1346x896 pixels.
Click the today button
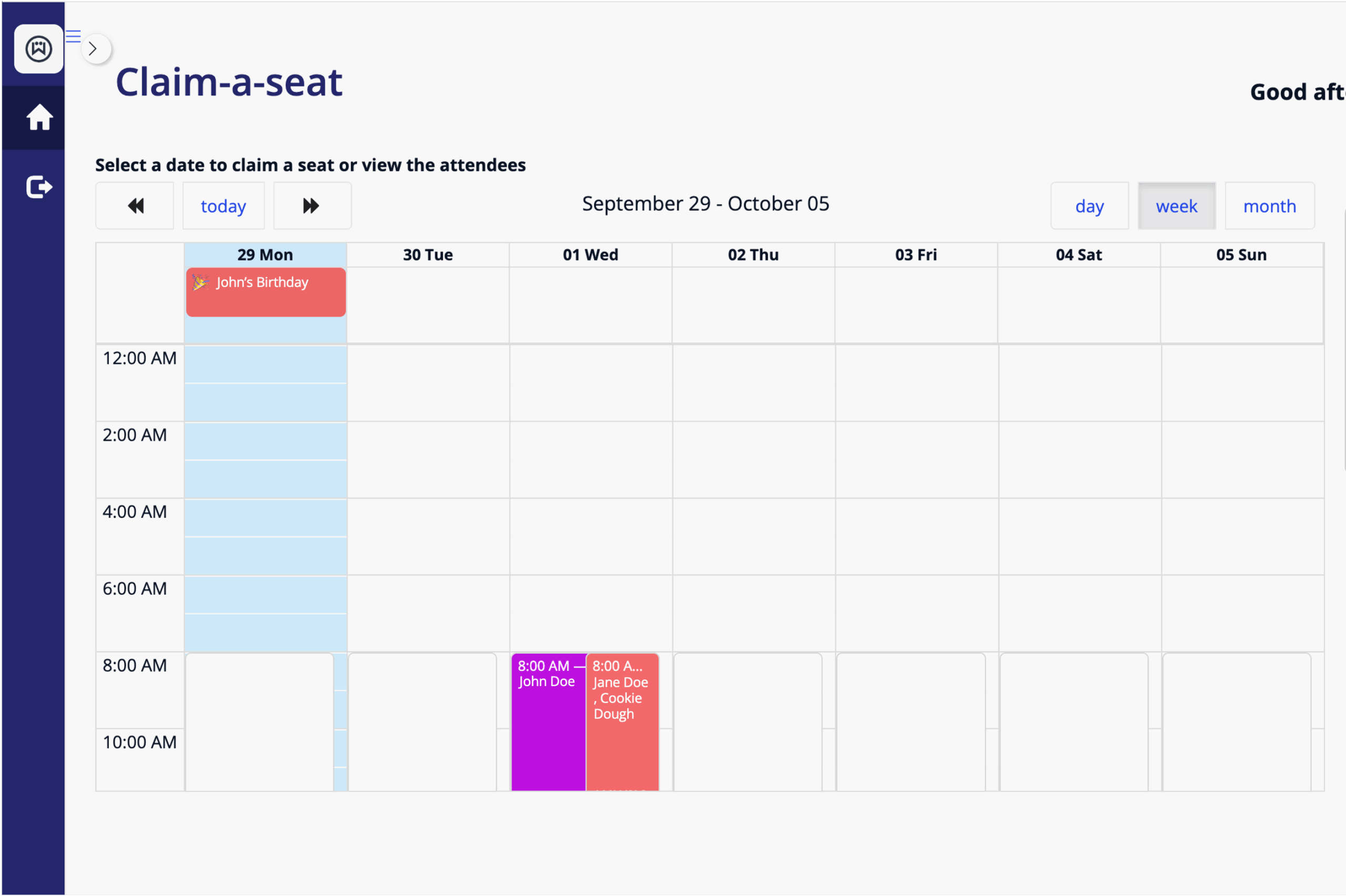coord(223,206)
